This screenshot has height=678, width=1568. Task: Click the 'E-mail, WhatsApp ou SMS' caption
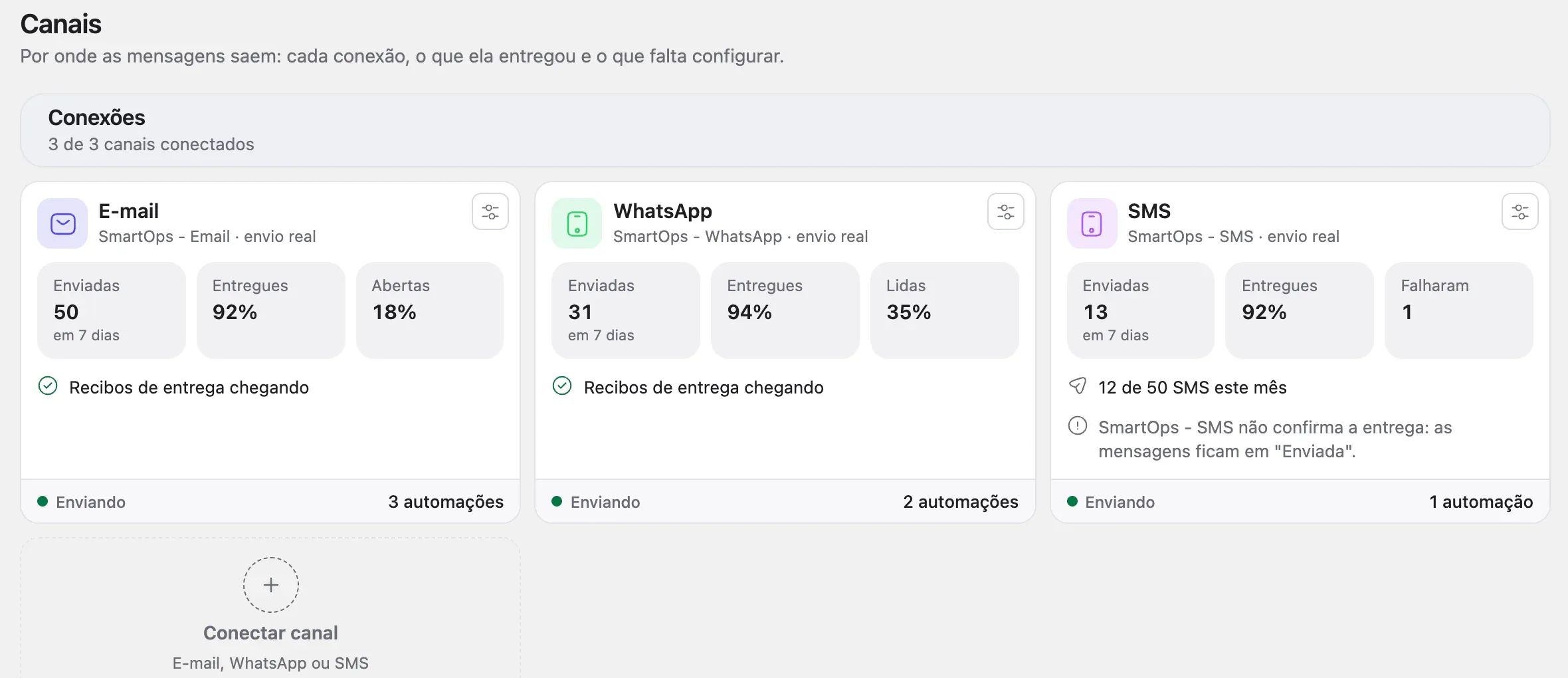(270, 663)
